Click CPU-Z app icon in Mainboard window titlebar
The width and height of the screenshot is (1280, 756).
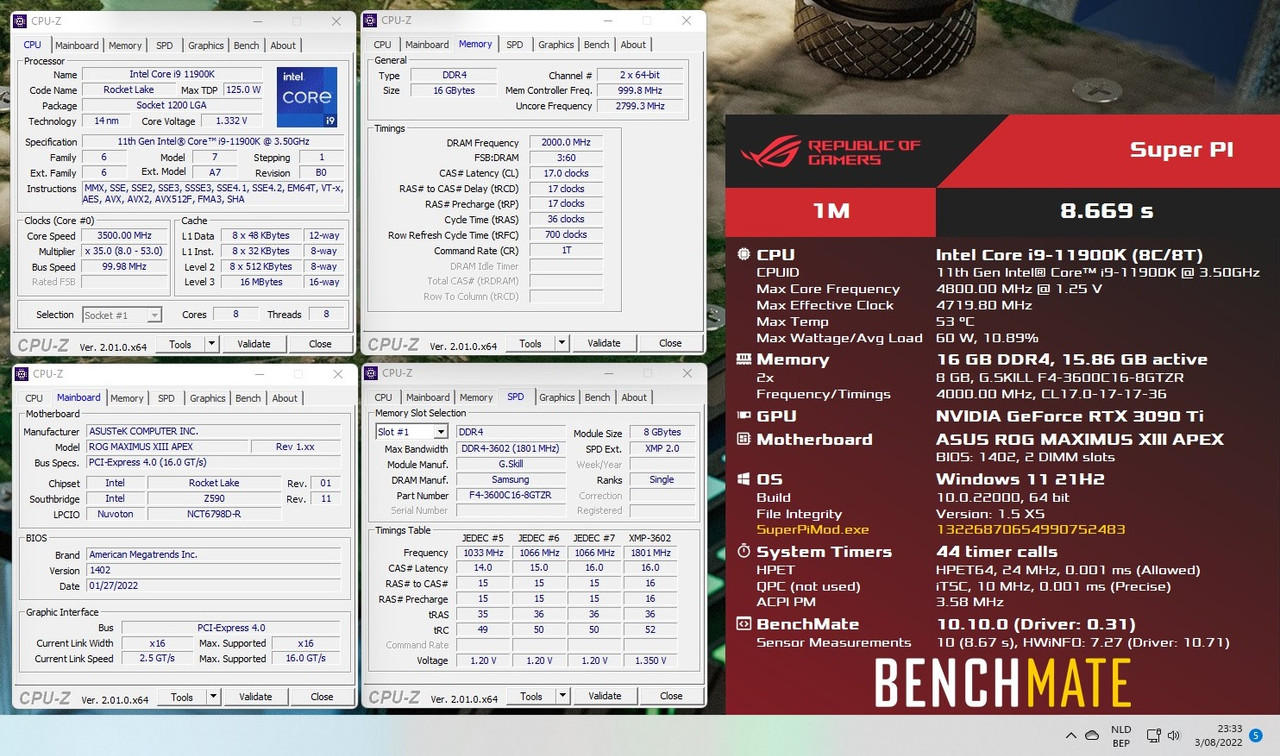click(21, 374)
